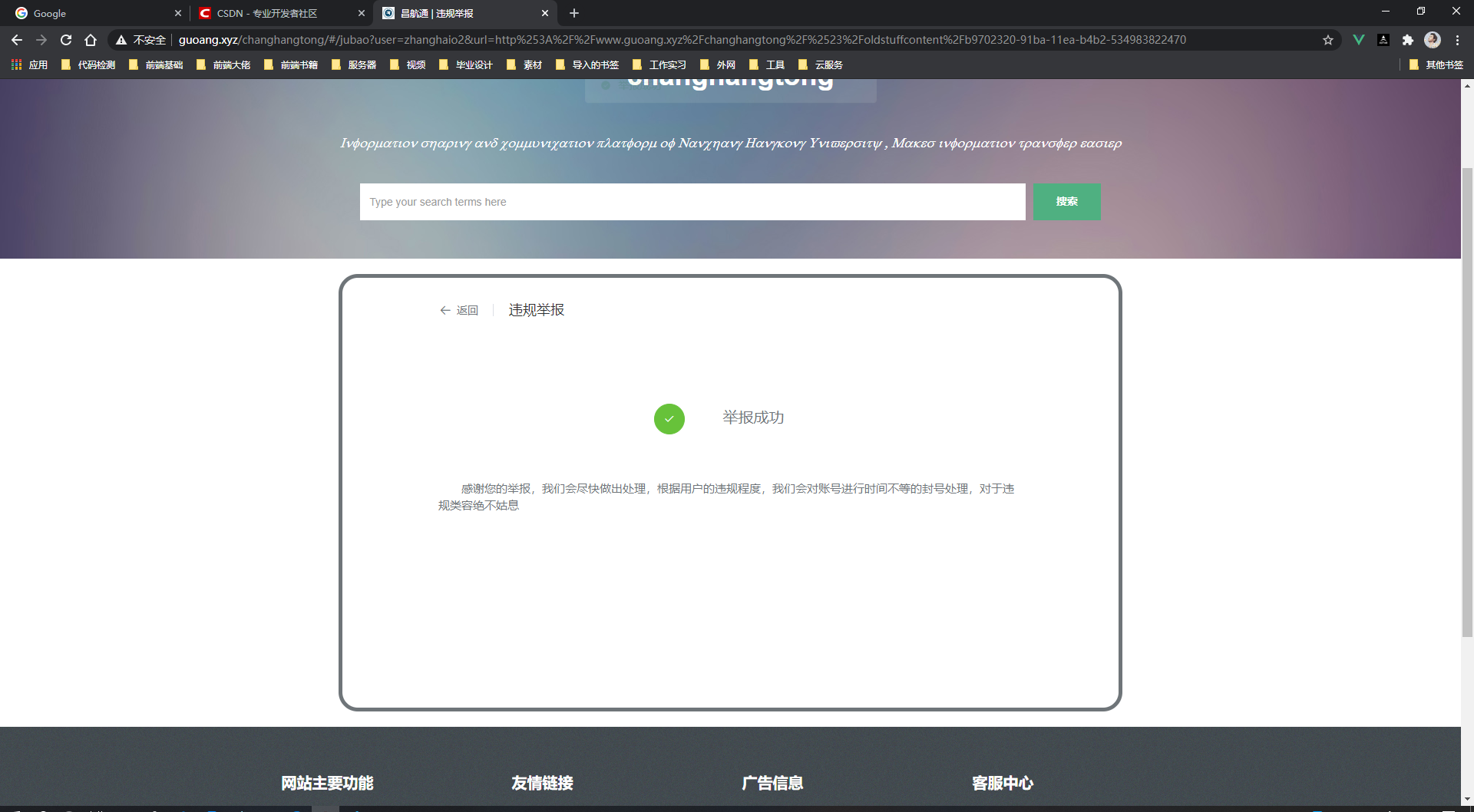The height and width of the screenshot is (812, 1474).
Task: Click the 返回 back link
Action: pos(459,310)
